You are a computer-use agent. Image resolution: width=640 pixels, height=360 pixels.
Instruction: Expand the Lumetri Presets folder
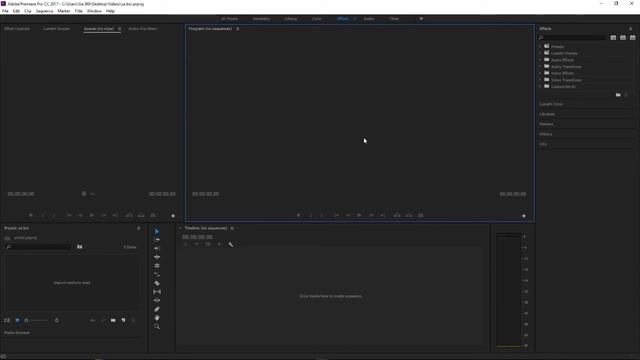pyautogui.click(x=540, y=53)
